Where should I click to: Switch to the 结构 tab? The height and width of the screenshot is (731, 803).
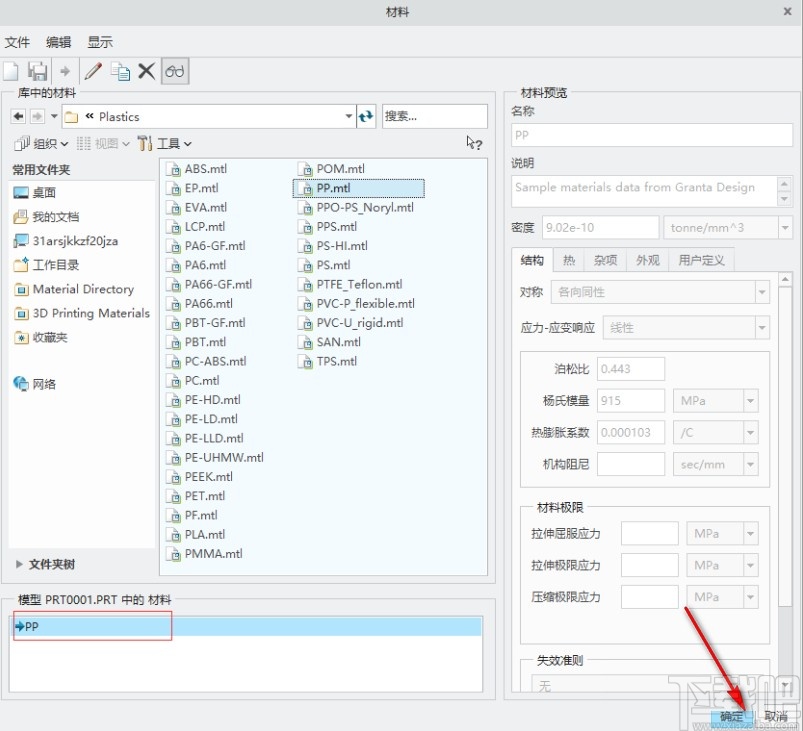(532, 260)
